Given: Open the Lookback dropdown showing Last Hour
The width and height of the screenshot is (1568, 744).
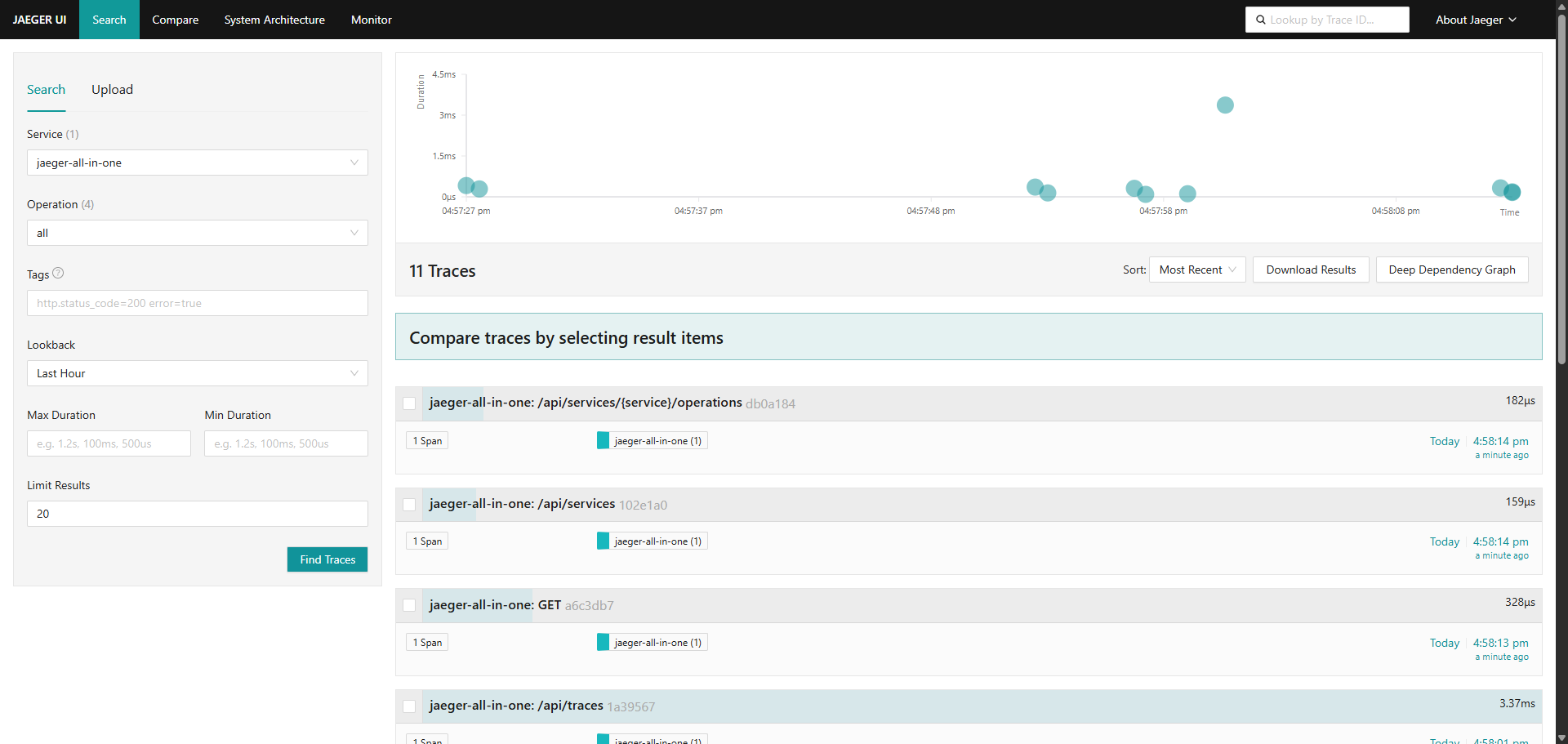Looking at the screenshot, I should [198, 373].
